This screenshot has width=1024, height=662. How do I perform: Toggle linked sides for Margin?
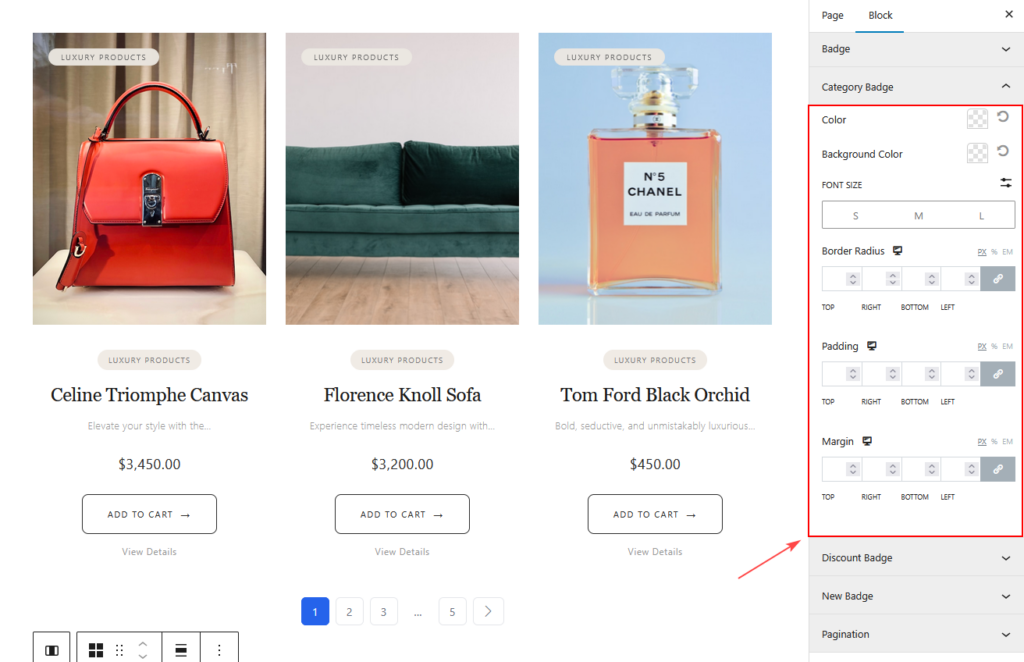[997, 469]
